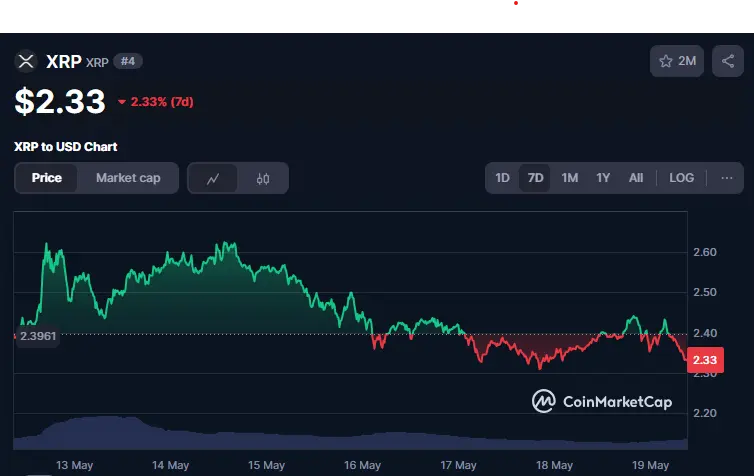Set chart range to 1M
The width and height of the screenshot is (754, 476).
(x=569, y=178)
